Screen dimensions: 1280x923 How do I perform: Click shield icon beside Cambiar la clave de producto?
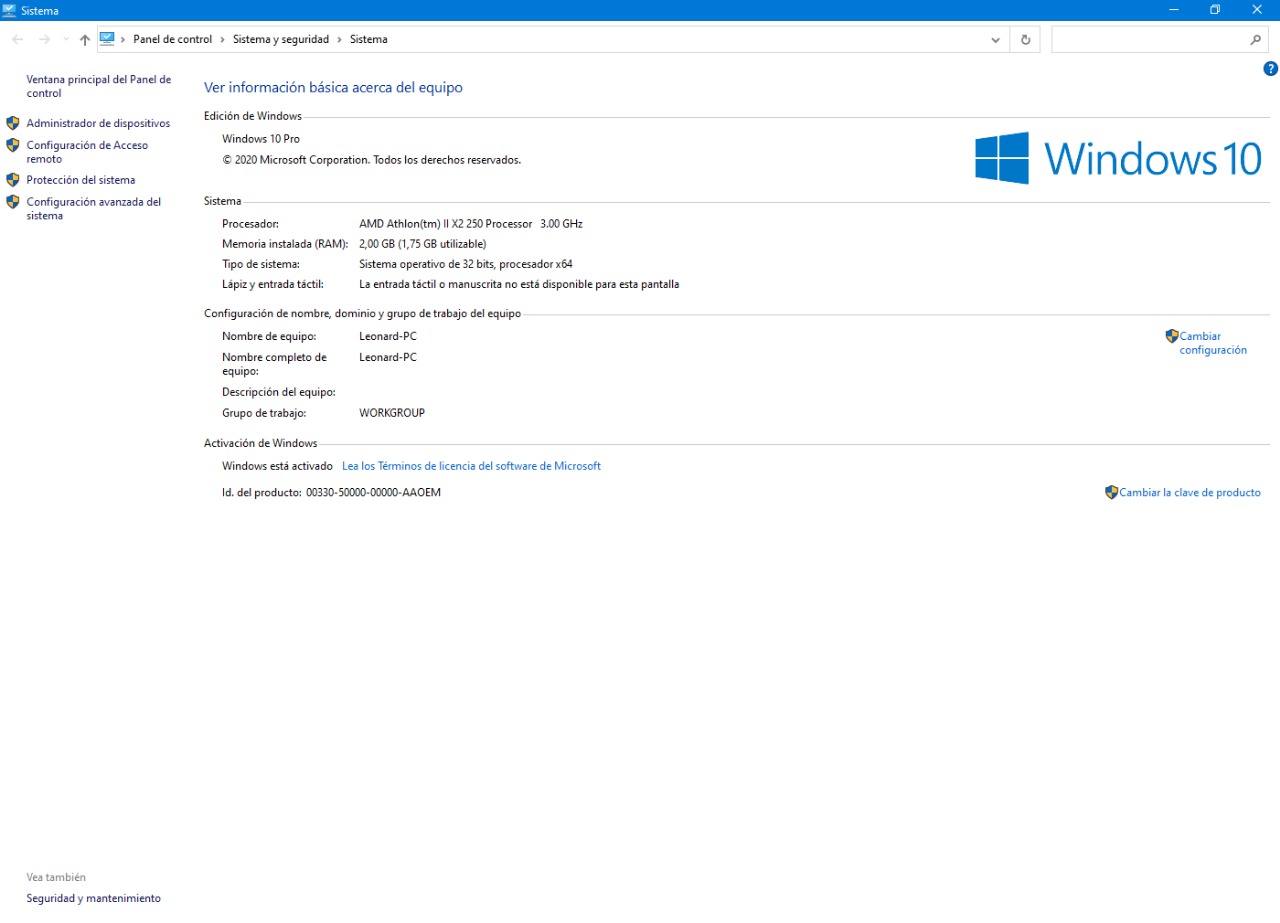coord(1111,492)
